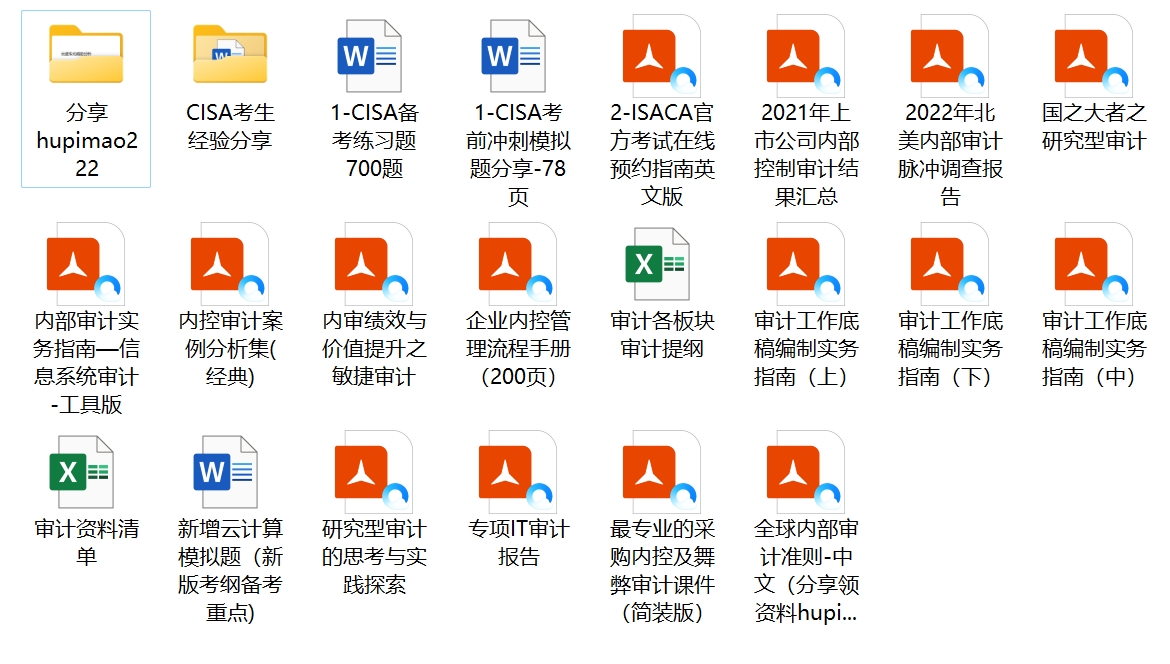Select the 2022年北美内部审计脉冲调查报告 PDF icon
The image size is (1170, 664).
tap(949, 54)
